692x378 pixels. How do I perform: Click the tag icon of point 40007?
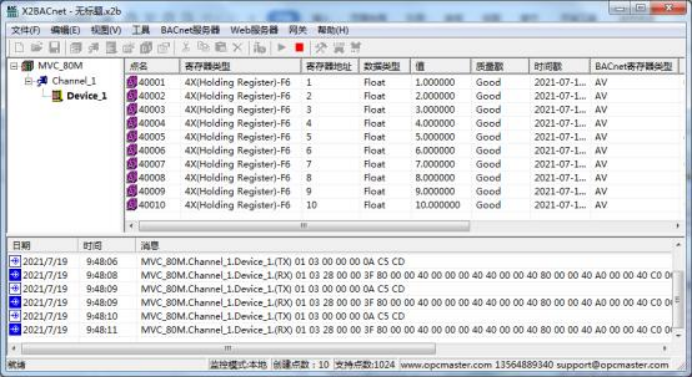click(132, 164)
